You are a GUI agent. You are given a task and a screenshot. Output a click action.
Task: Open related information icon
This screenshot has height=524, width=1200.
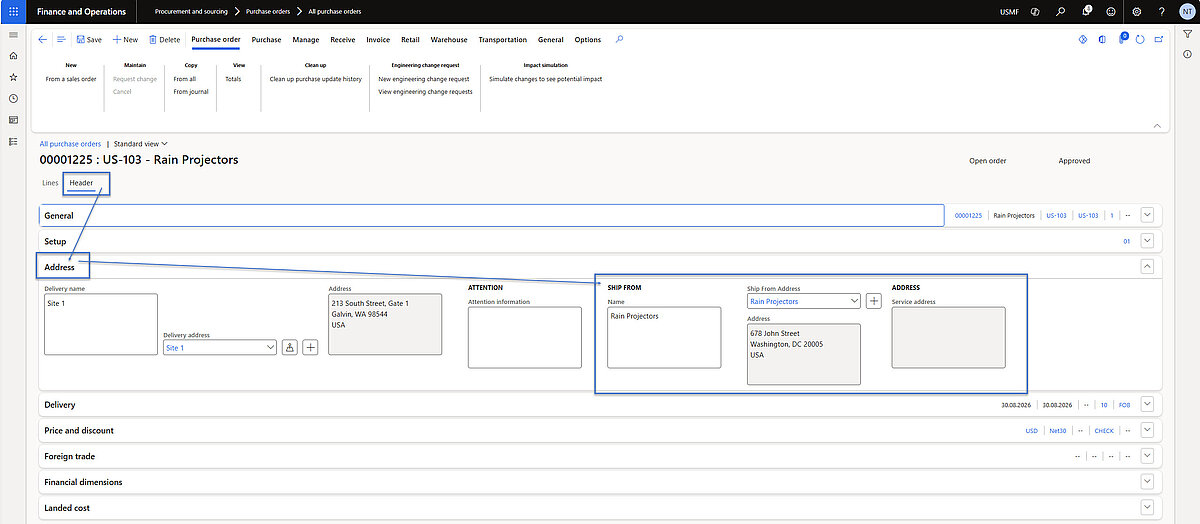[1187, 55]
